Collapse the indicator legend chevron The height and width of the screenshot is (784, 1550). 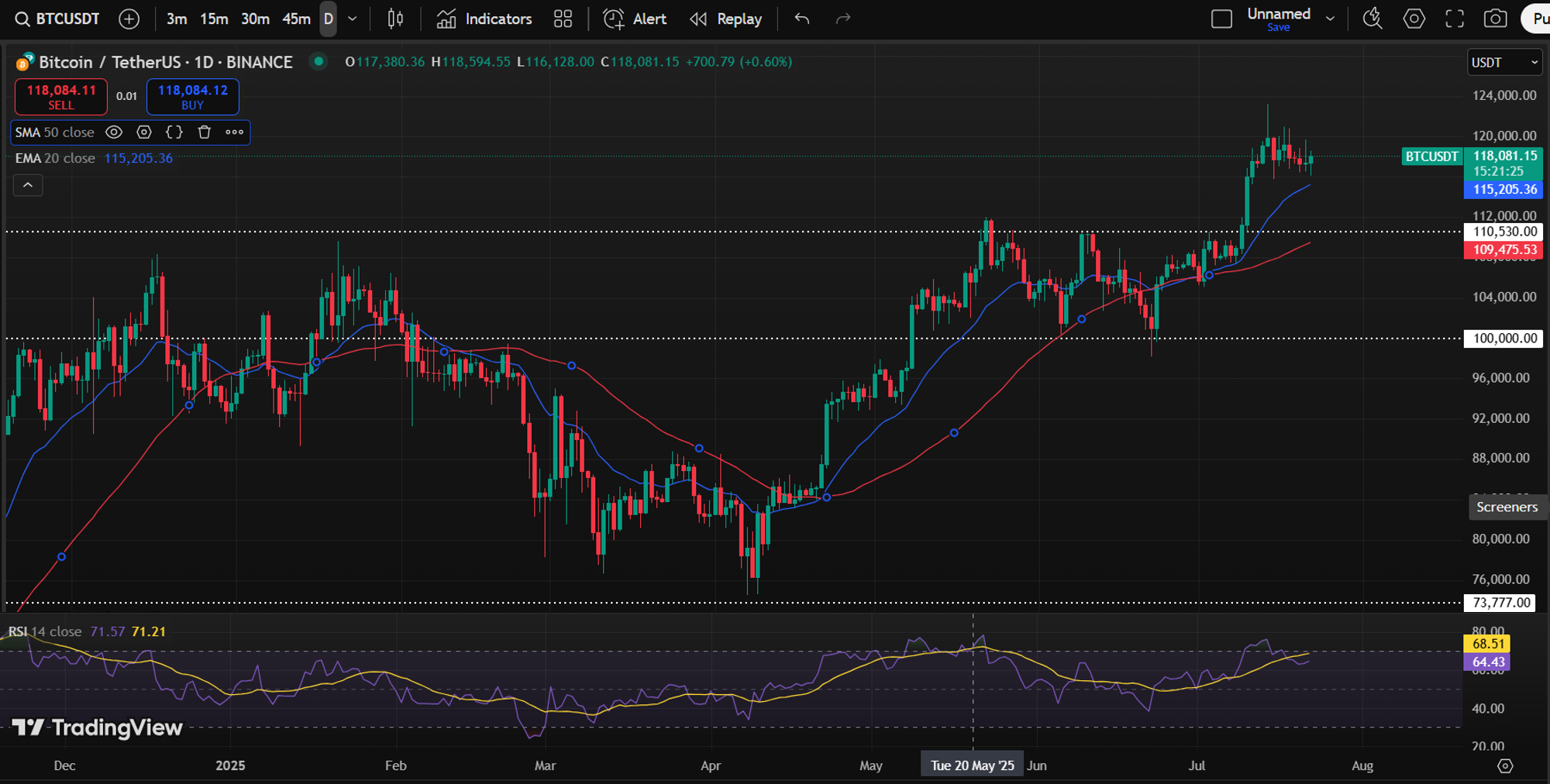[x=28, y=185]
